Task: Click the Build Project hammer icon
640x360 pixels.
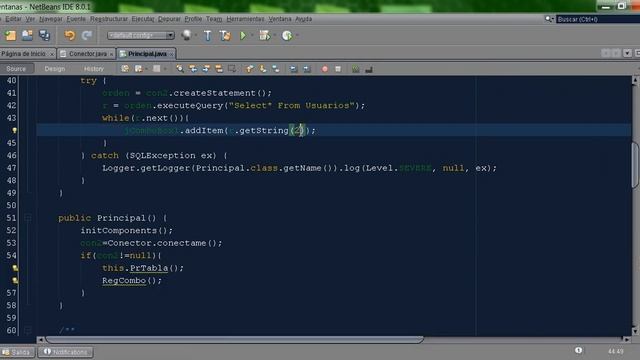Action: point(207,36)
